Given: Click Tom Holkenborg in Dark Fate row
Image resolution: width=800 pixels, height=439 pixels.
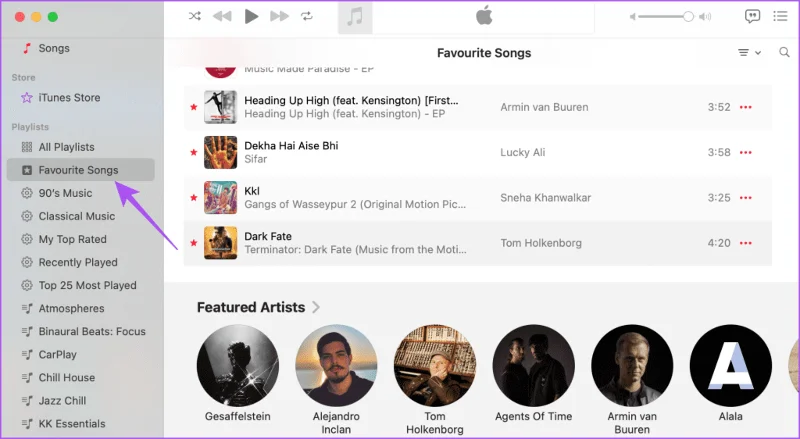Looking at the screenshot, I should tap(541, 243).
